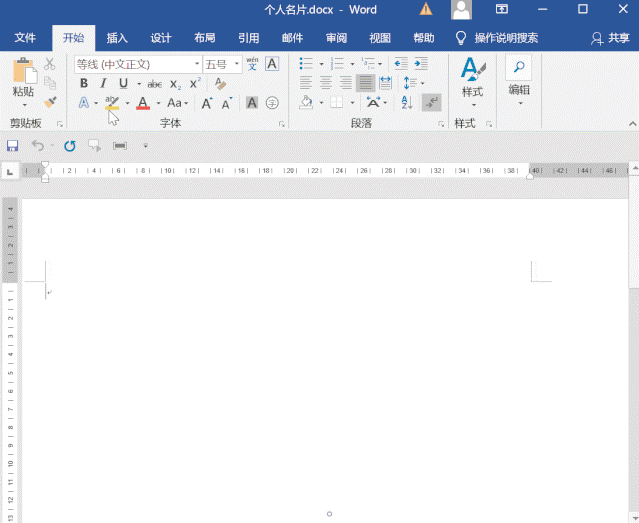
Task: Expand underline style arrow
Action: 139,84
